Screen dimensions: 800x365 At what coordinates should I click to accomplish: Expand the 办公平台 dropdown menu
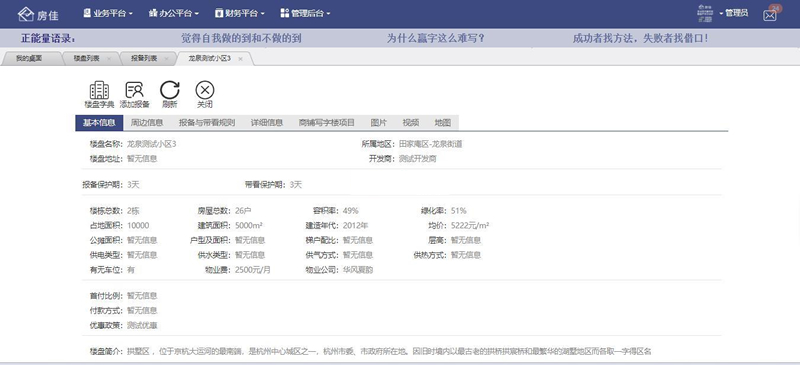point(173,14)
